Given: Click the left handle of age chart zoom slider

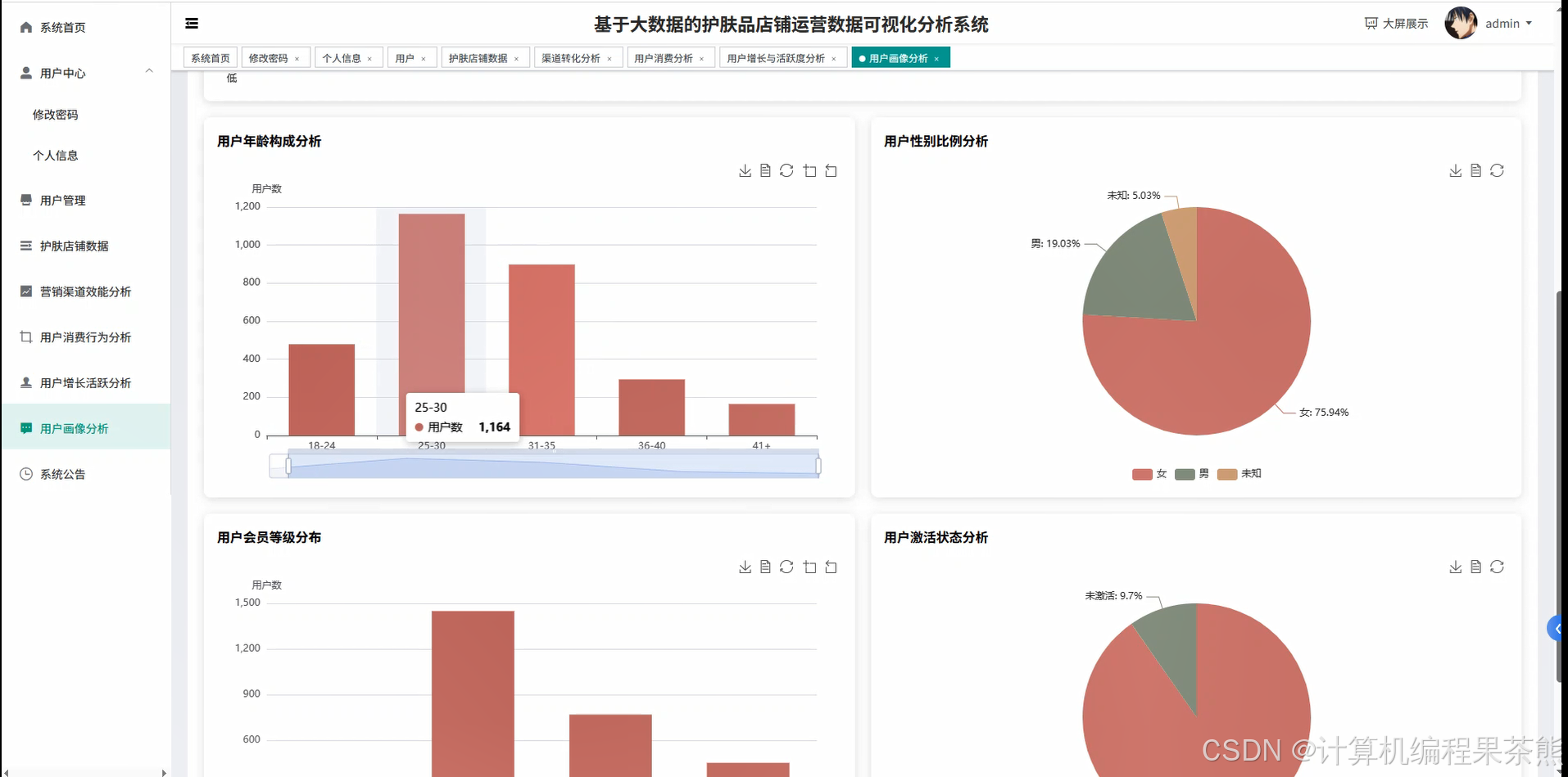Looking at the screenshot, I should pos(288,466).
